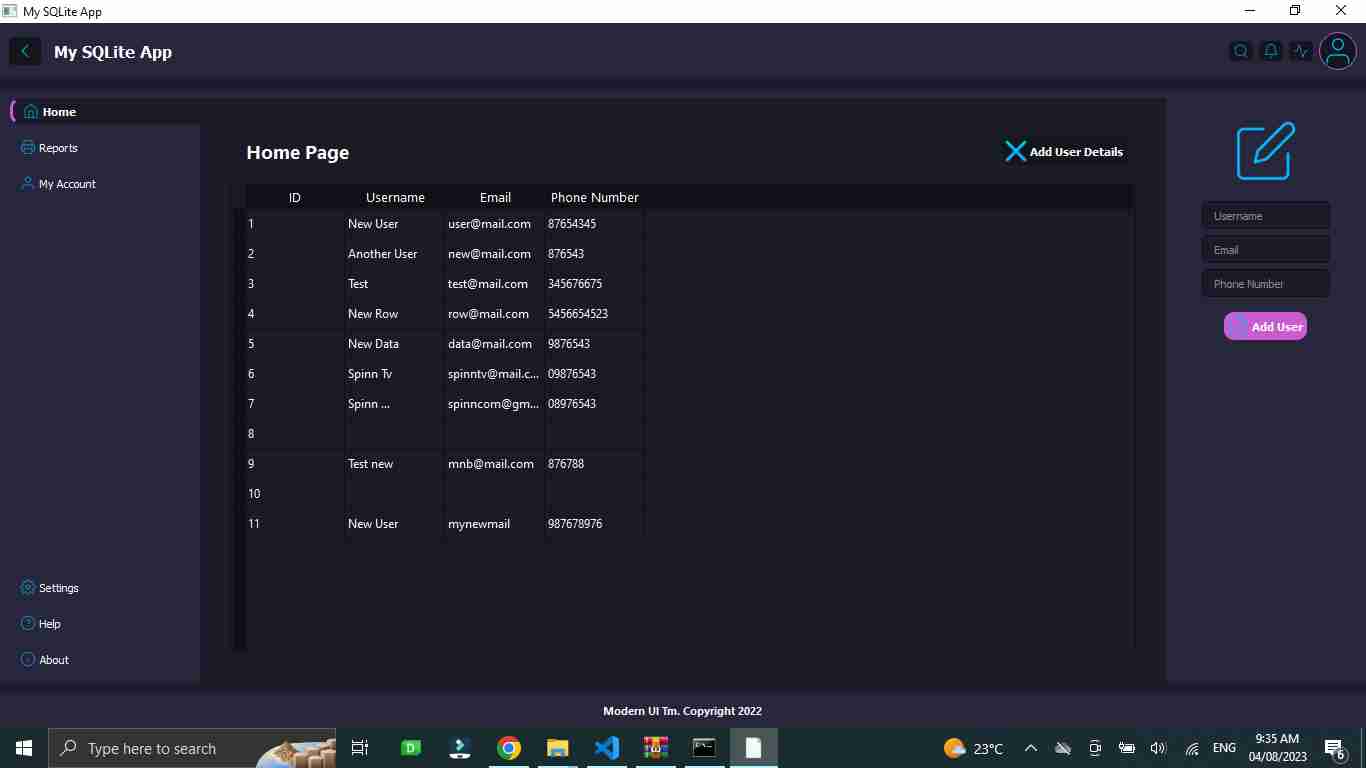Open the user profile avatar icon

click(1338, 51)
